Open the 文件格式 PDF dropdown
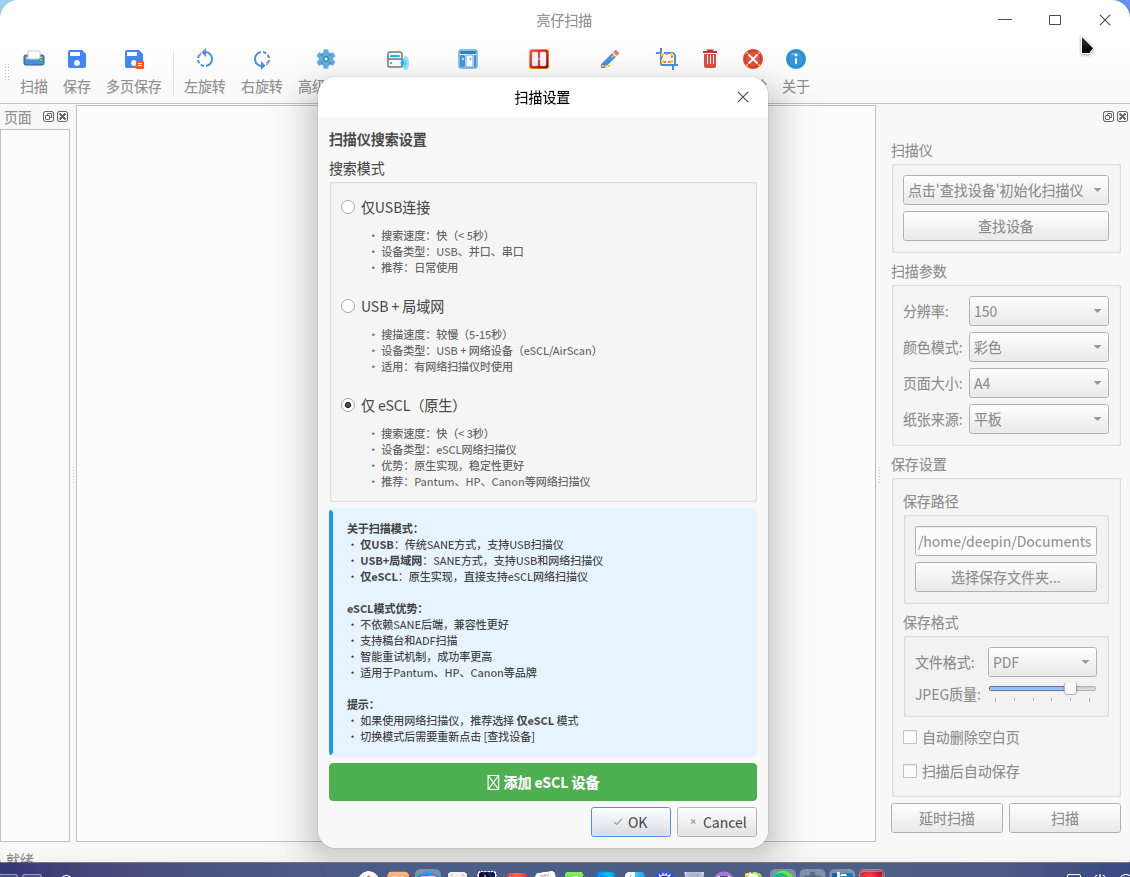This screenshot has width=1130, height=877. pos(1042,662)
